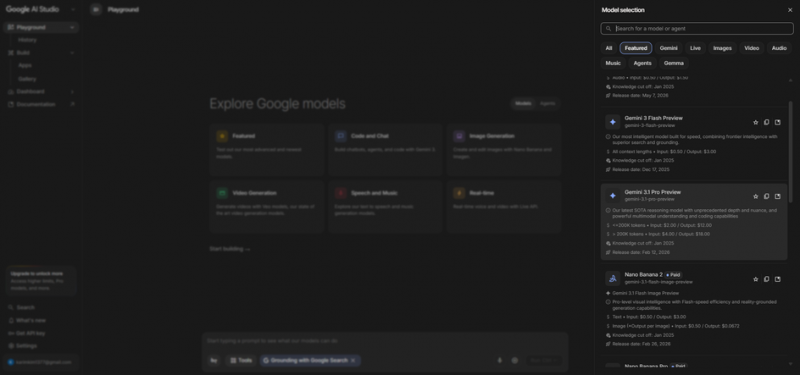Click the Gemini 3.1 Pro Preview sparkle icon

tap(613, 196)
